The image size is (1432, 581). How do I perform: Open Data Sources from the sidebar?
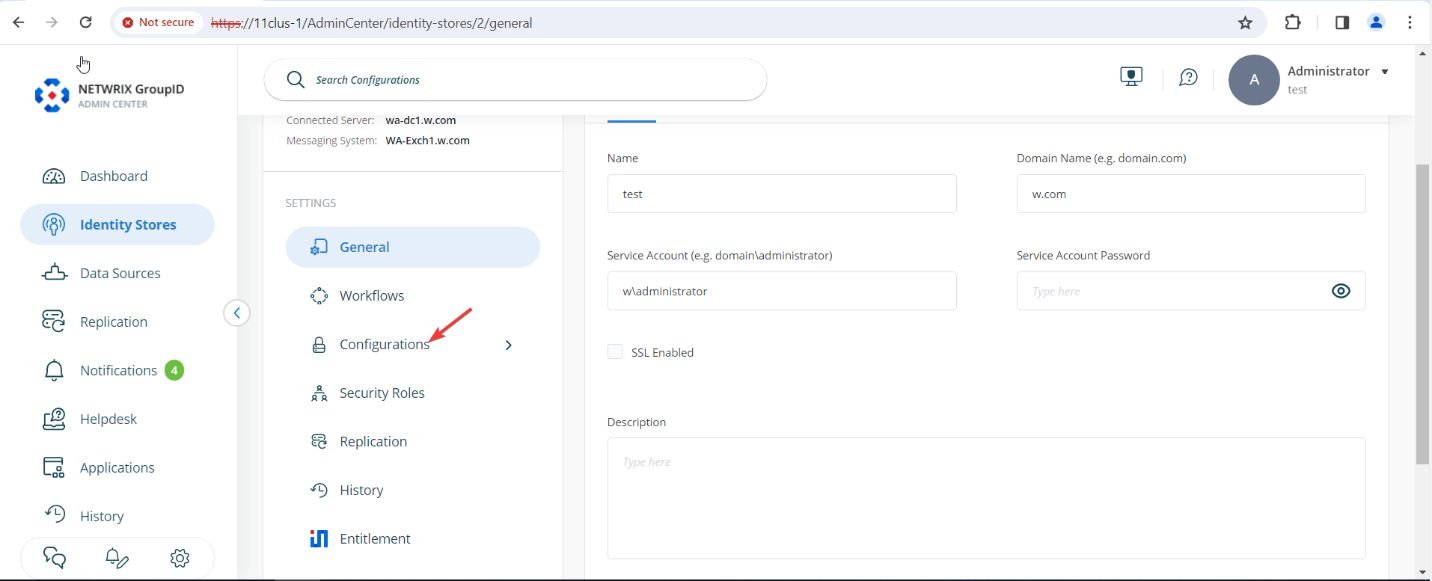coord(120,272)
